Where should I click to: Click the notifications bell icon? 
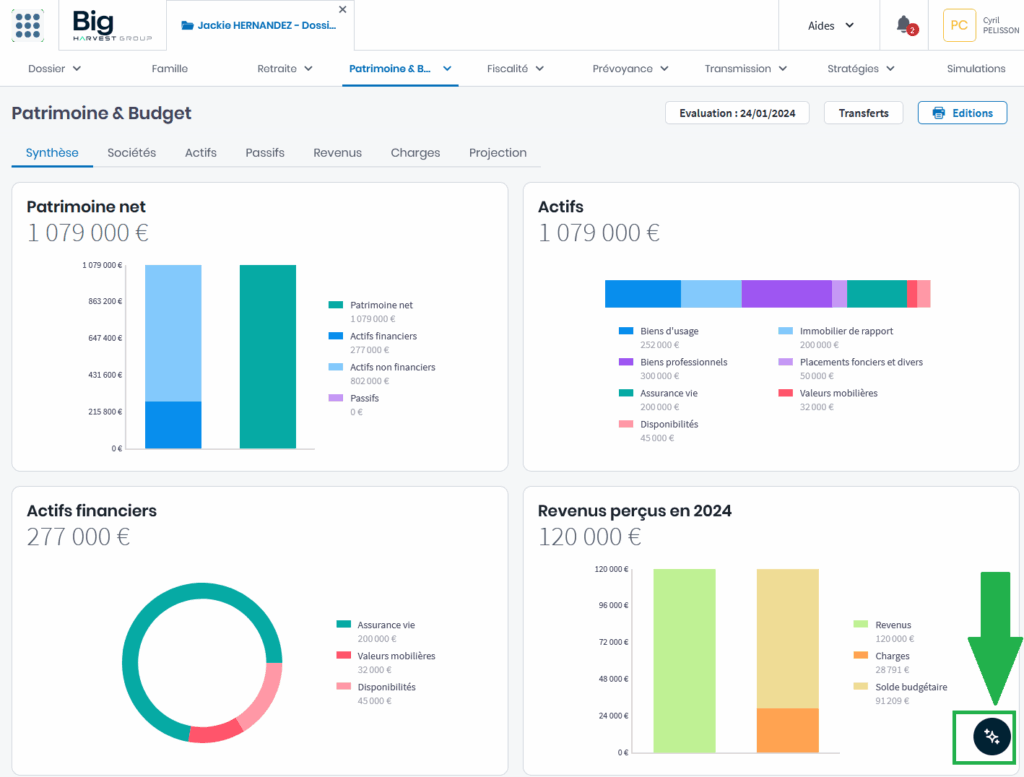pyautogui.click(x=904, y=25)
